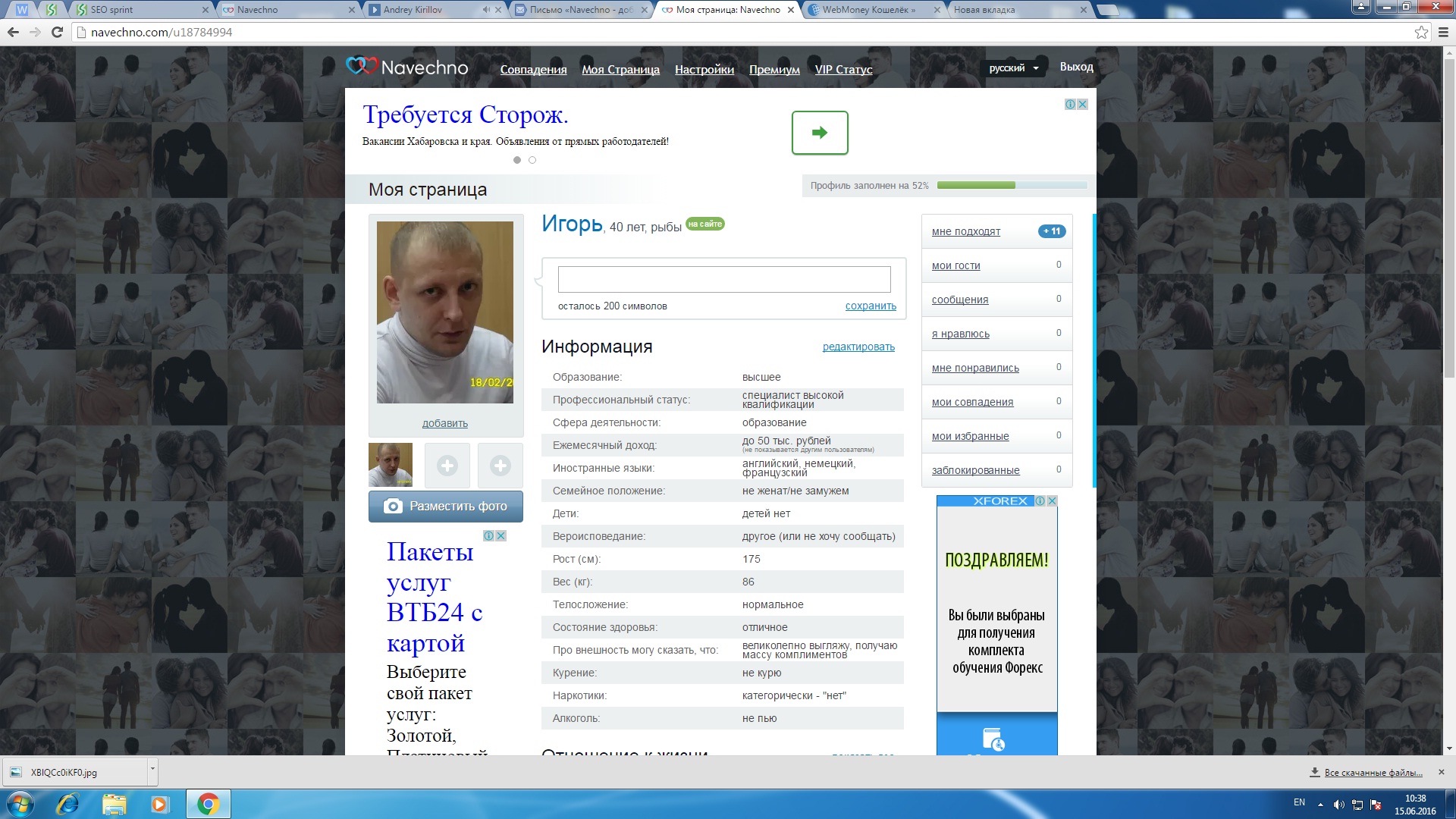1456x819 pixels.
Task: Click EN language indicator in tray
Action: pos(1299,802)
